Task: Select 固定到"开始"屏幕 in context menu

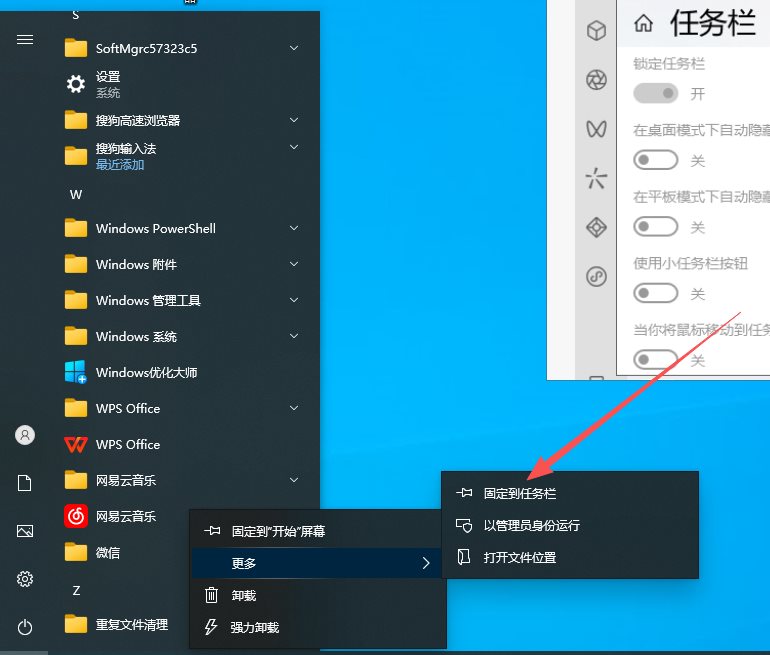Action: coord(318,531)
